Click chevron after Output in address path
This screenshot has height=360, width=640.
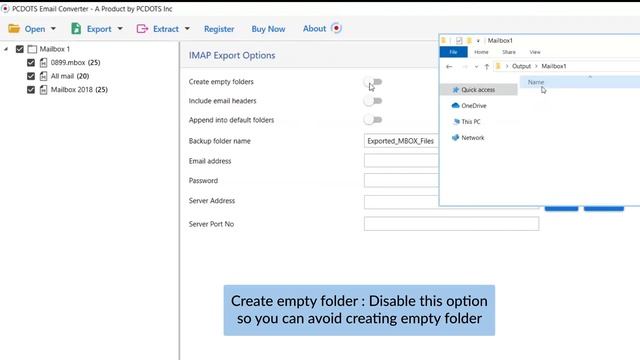coord(536,66)
